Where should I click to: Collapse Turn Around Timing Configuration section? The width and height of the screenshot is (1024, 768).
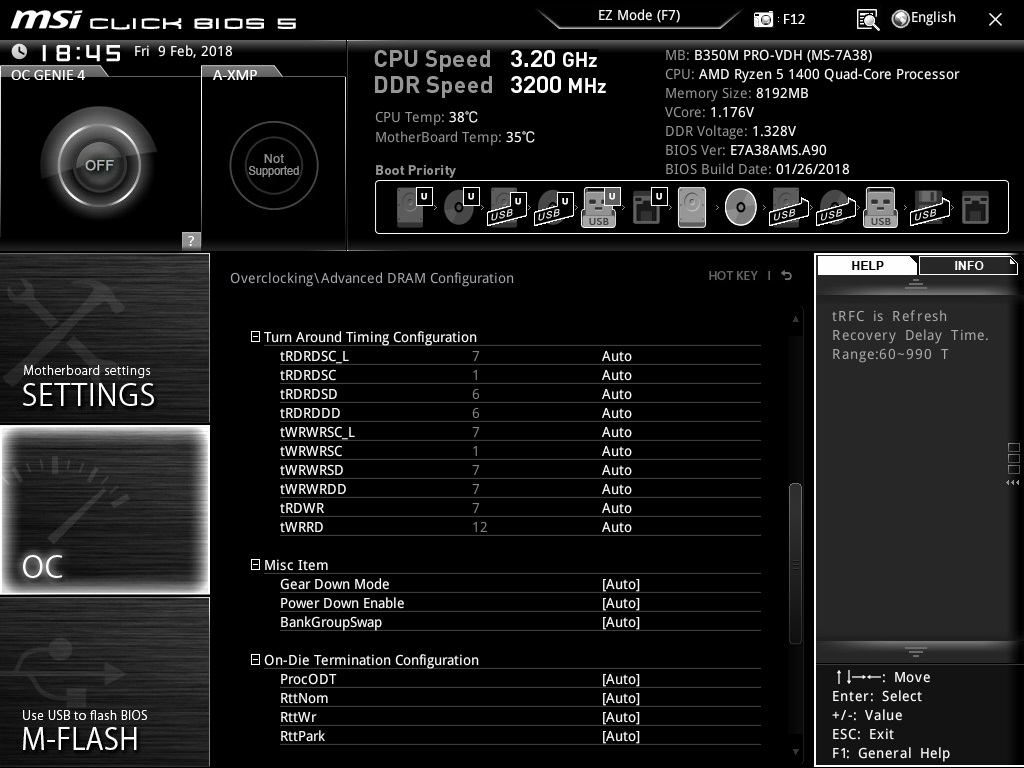click(x=255, y=336)
